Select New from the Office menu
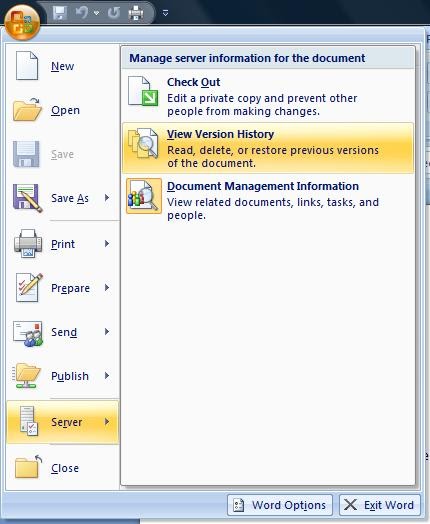 [62, 66]
